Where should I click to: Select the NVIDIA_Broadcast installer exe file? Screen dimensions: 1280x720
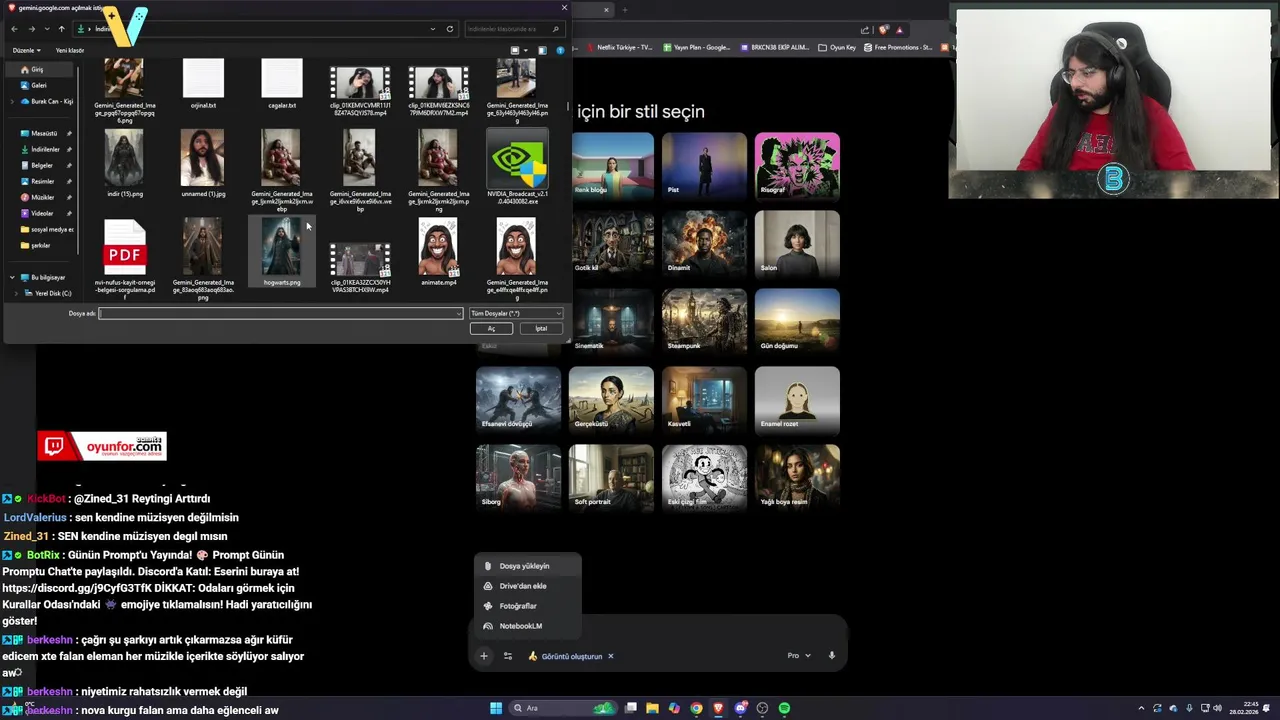[517, 166]
